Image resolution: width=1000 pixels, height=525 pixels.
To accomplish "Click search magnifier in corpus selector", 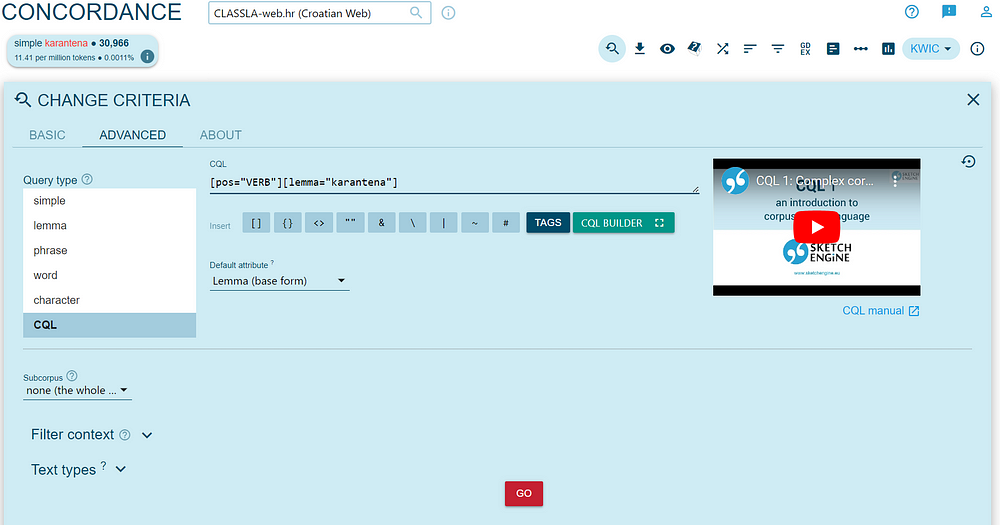I will (416, 13).
